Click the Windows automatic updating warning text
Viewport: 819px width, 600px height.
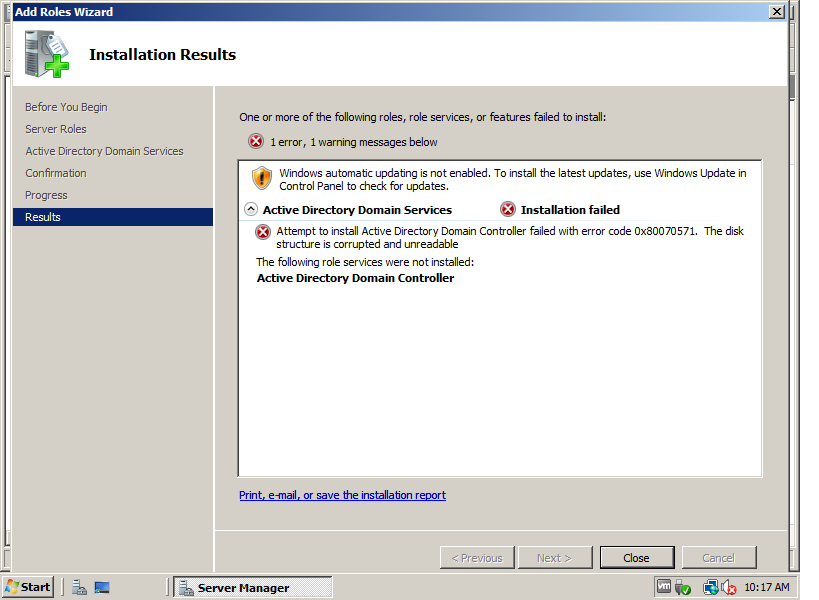[x=513, y=180]
